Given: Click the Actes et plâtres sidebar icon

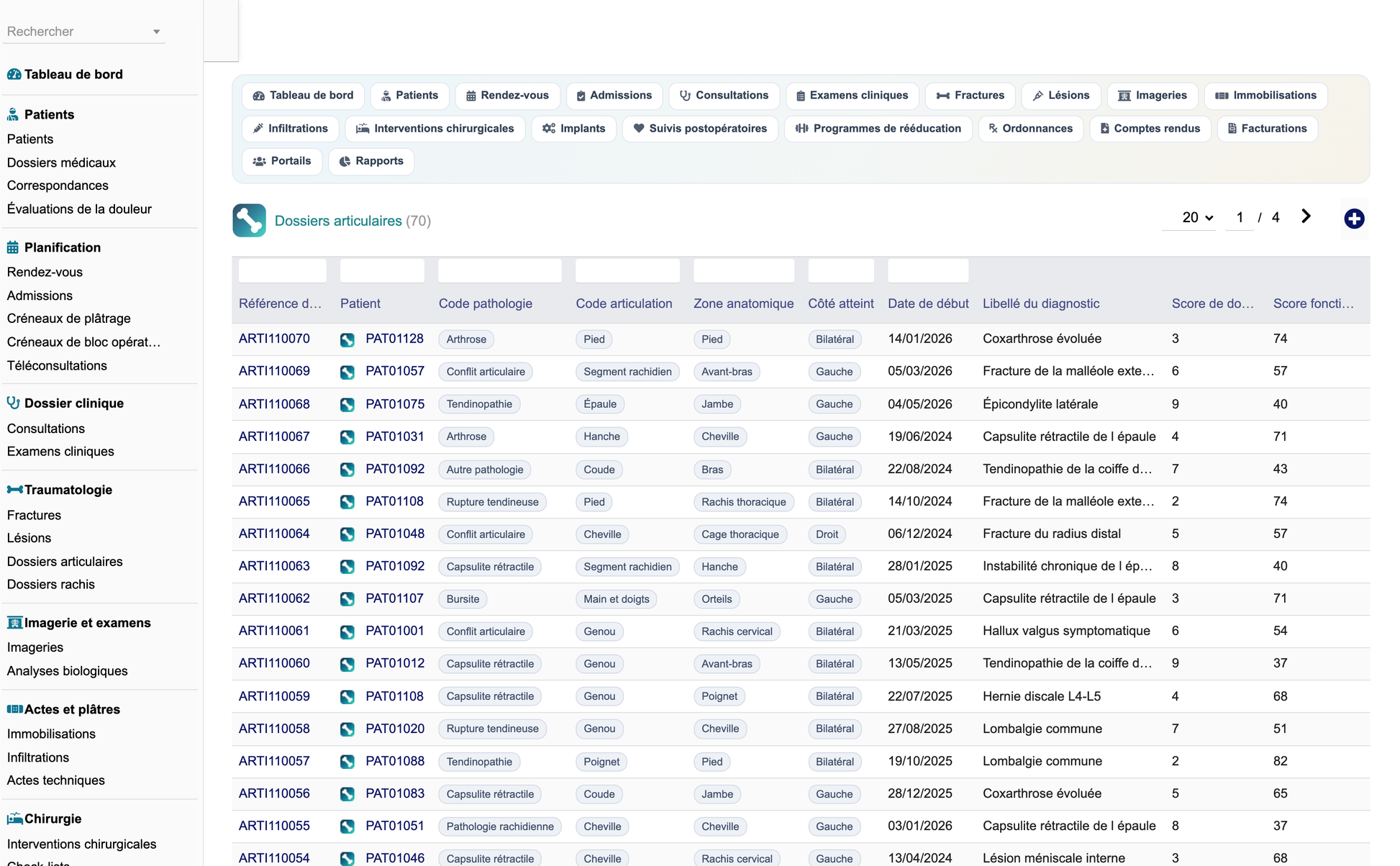Looking at the screenshot, I should point(14,708).
